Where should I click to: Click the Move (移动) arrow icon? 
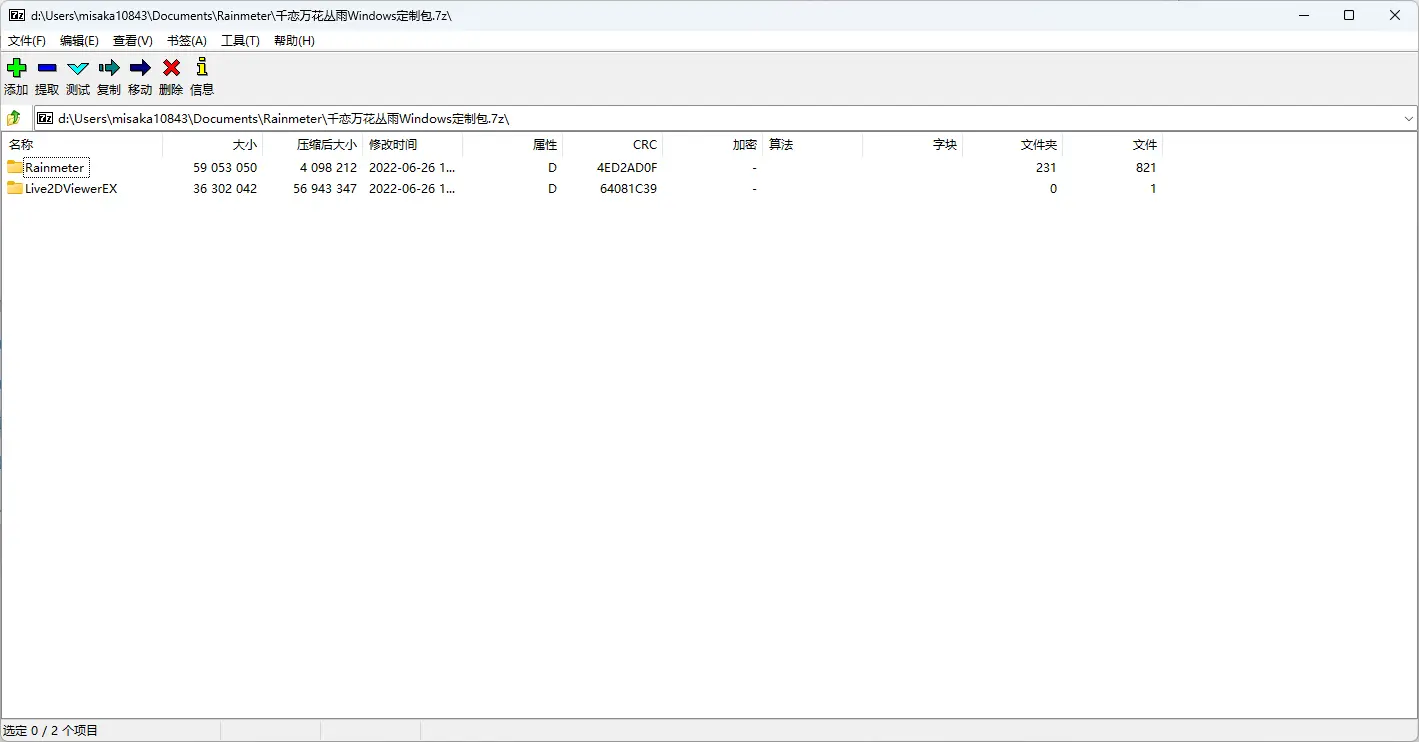[x=140, y=69]
